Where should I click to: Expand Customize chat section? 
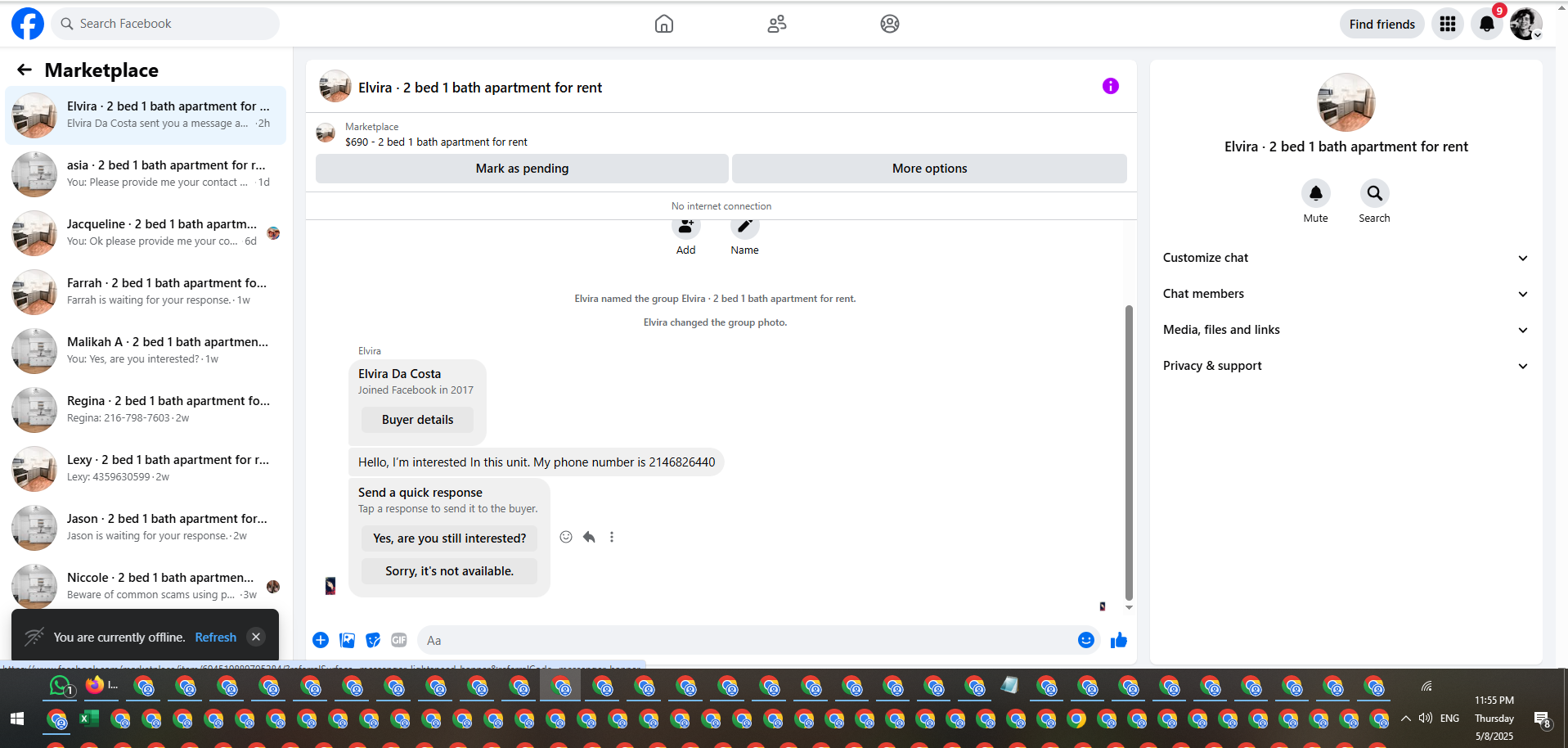[x=1346, y=258]
